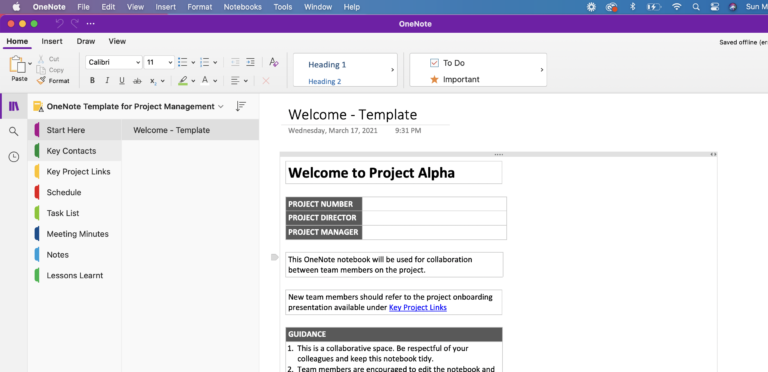Switch to the View ribbon tab

coord(117,41)
